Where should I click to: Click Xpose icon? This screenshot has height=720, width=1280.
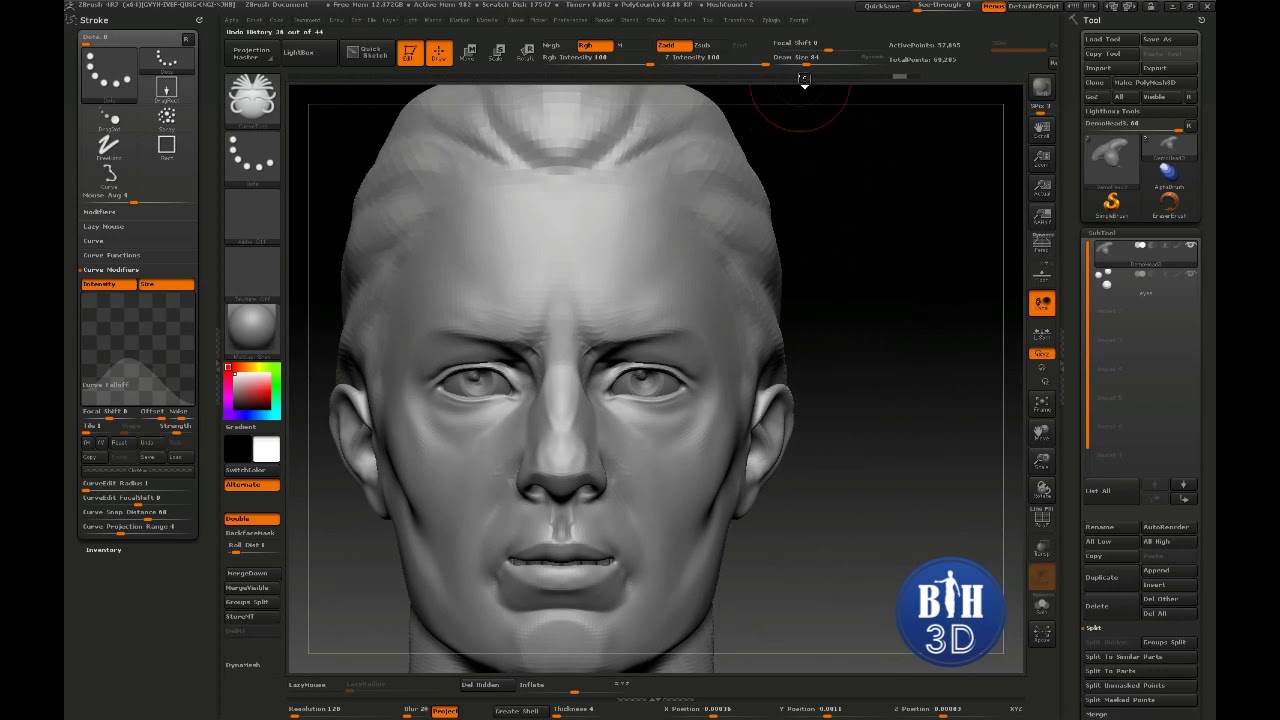coord(1042,634)
